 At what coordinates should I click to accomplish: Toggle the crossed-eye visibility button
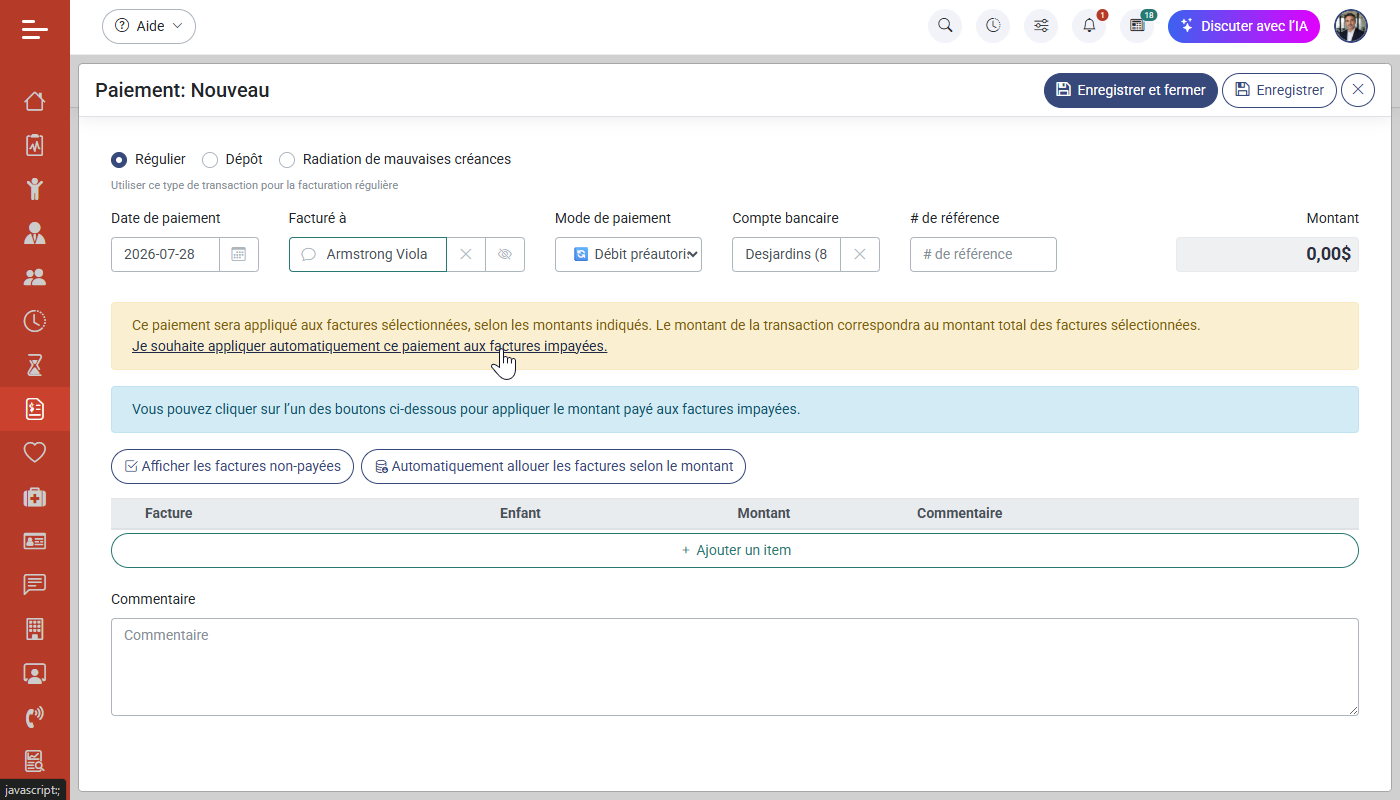[x=505, y=254]
